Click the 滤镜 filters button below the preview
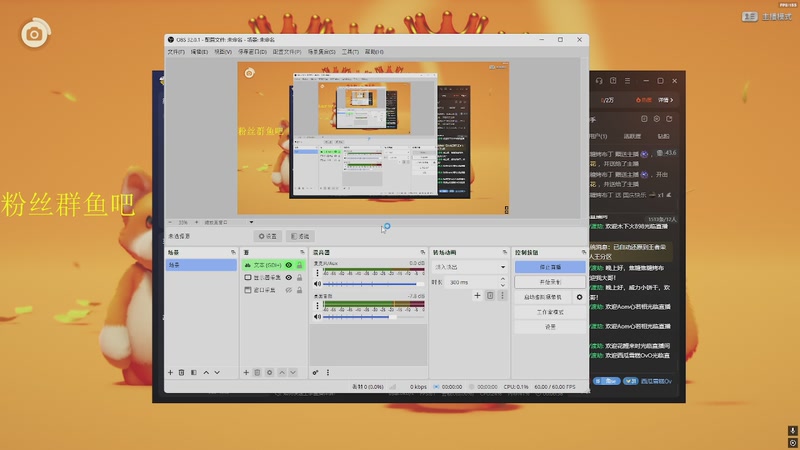The image size is (800, 450). (300, 236)
